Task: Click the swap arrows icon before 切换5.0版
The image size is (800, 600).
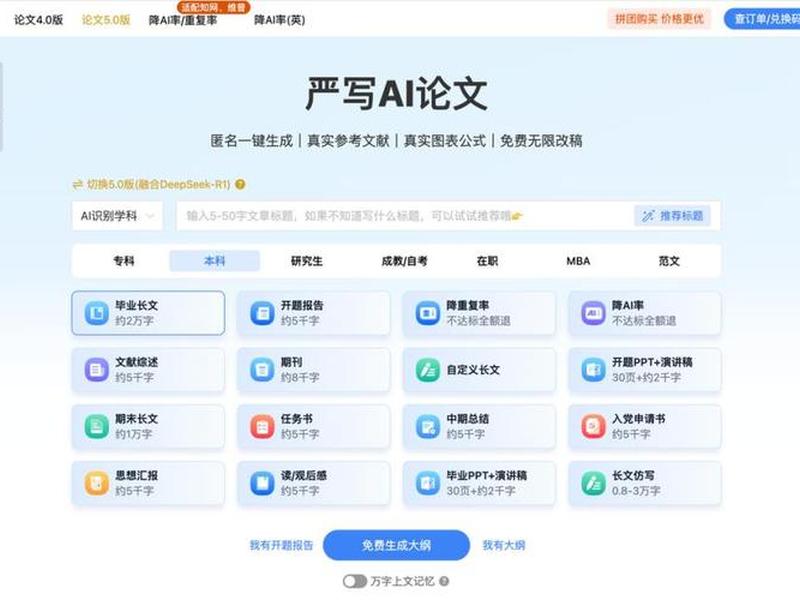Action: tap(78, 184)
